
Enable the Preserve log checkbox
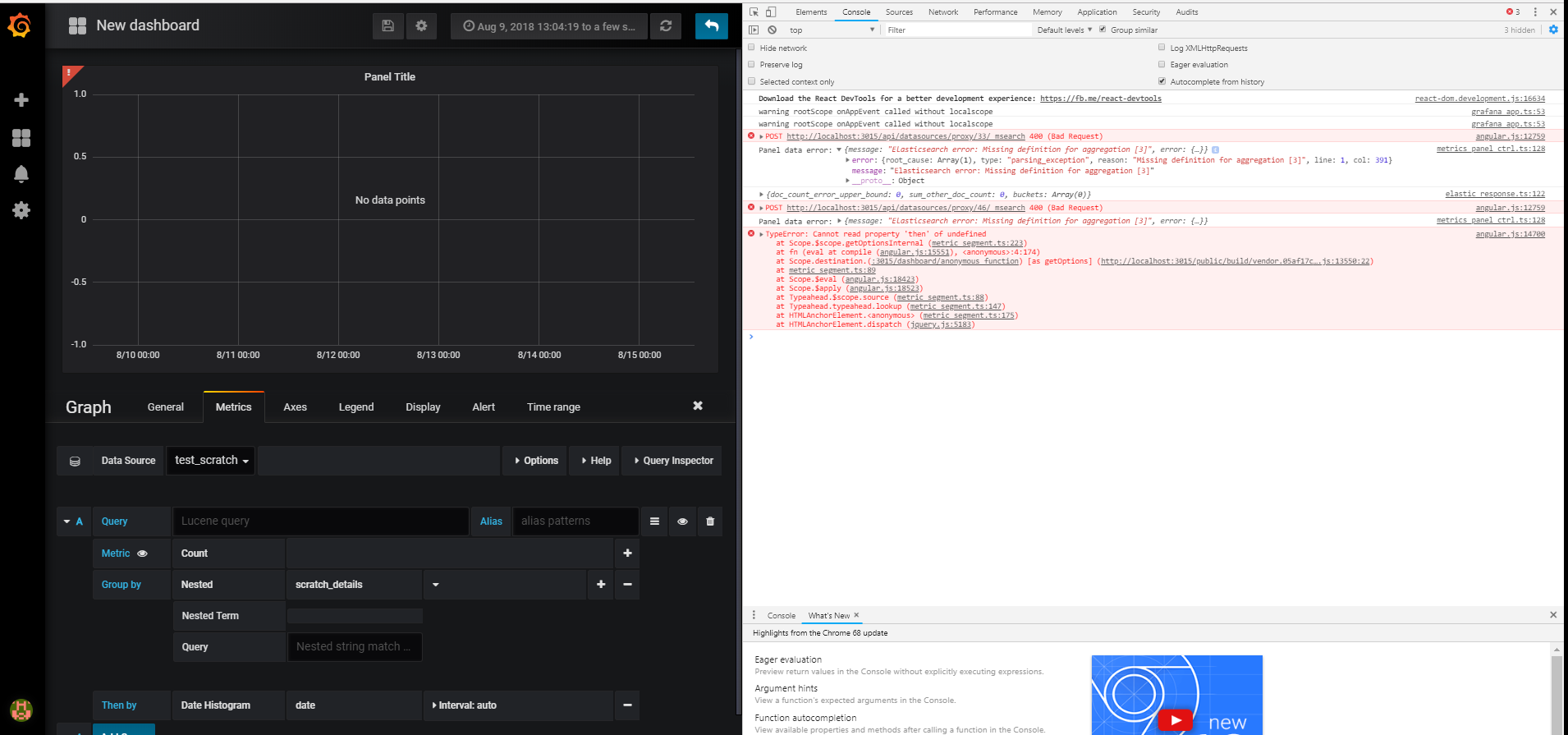pyautogui.click(x=751, y=64)
